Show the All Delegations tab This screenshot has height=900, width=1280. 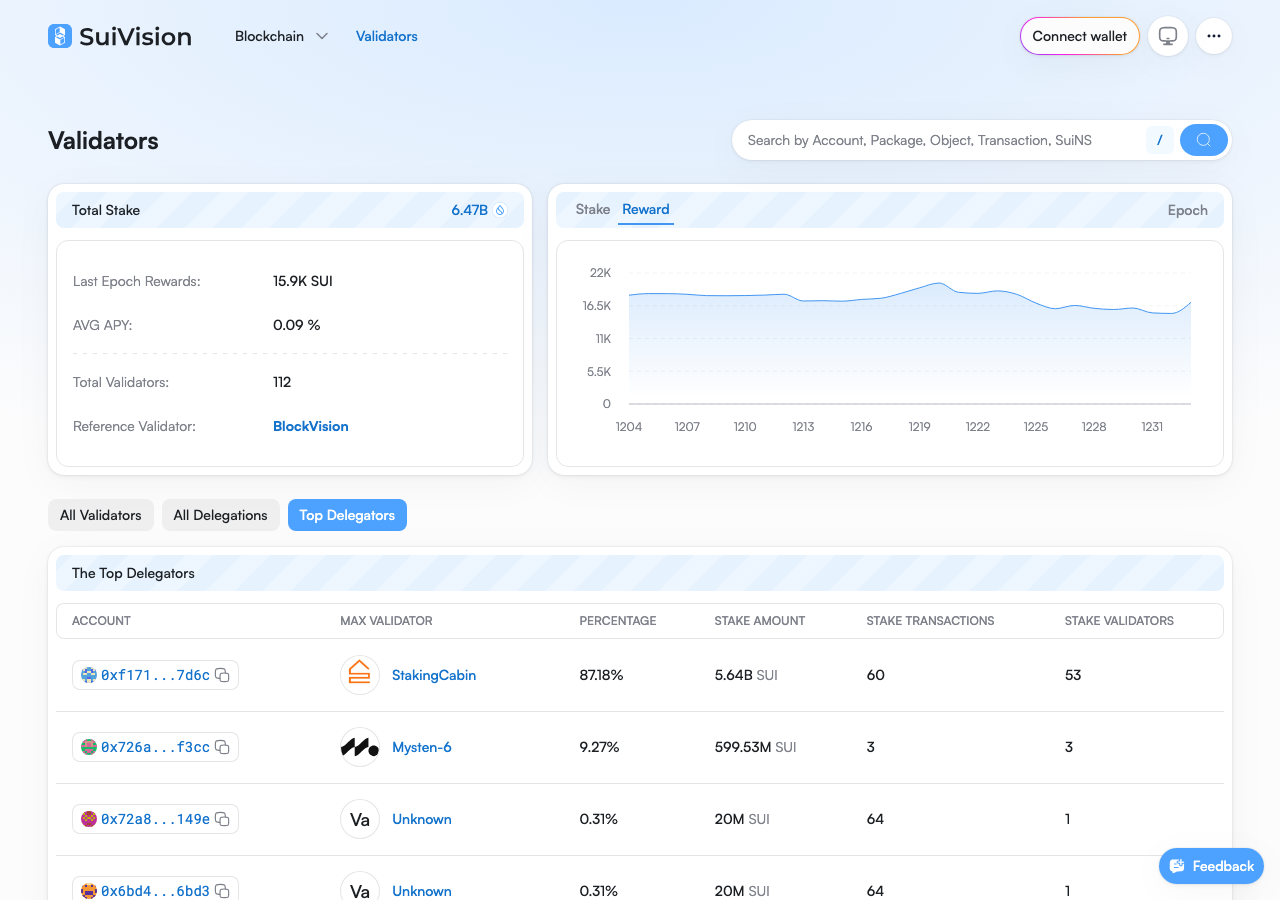[221, 515]
